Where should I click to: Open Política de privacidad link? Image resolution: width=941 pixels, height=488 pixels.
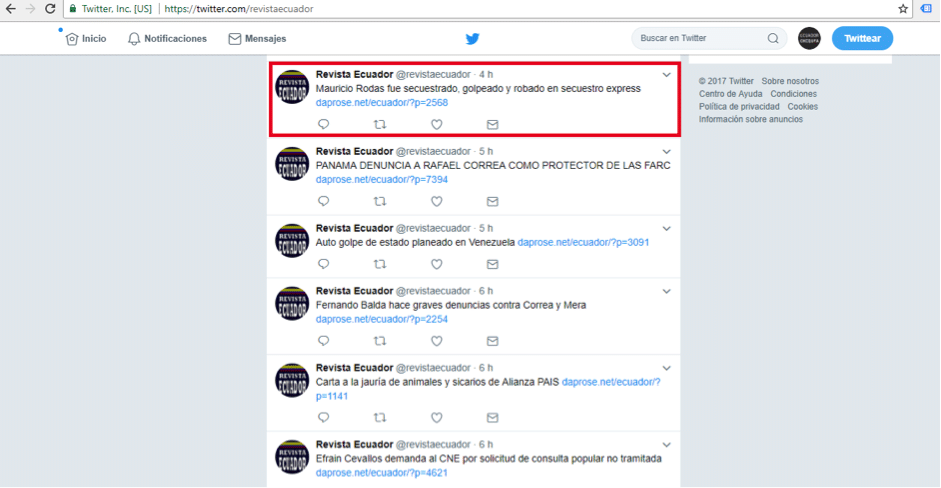pyautogui.click(x=739, y=107)
